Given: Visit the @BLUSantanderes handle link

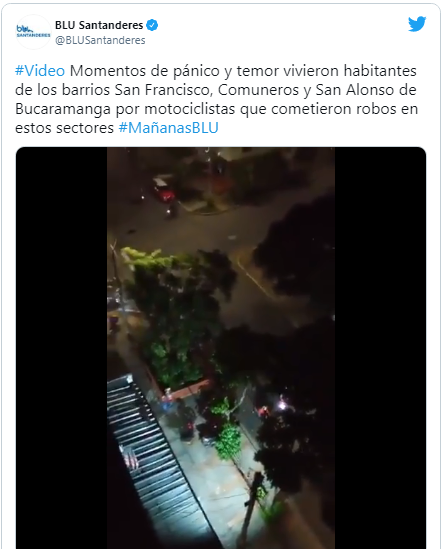Looking at the screenshot, I should coord(100,40).
